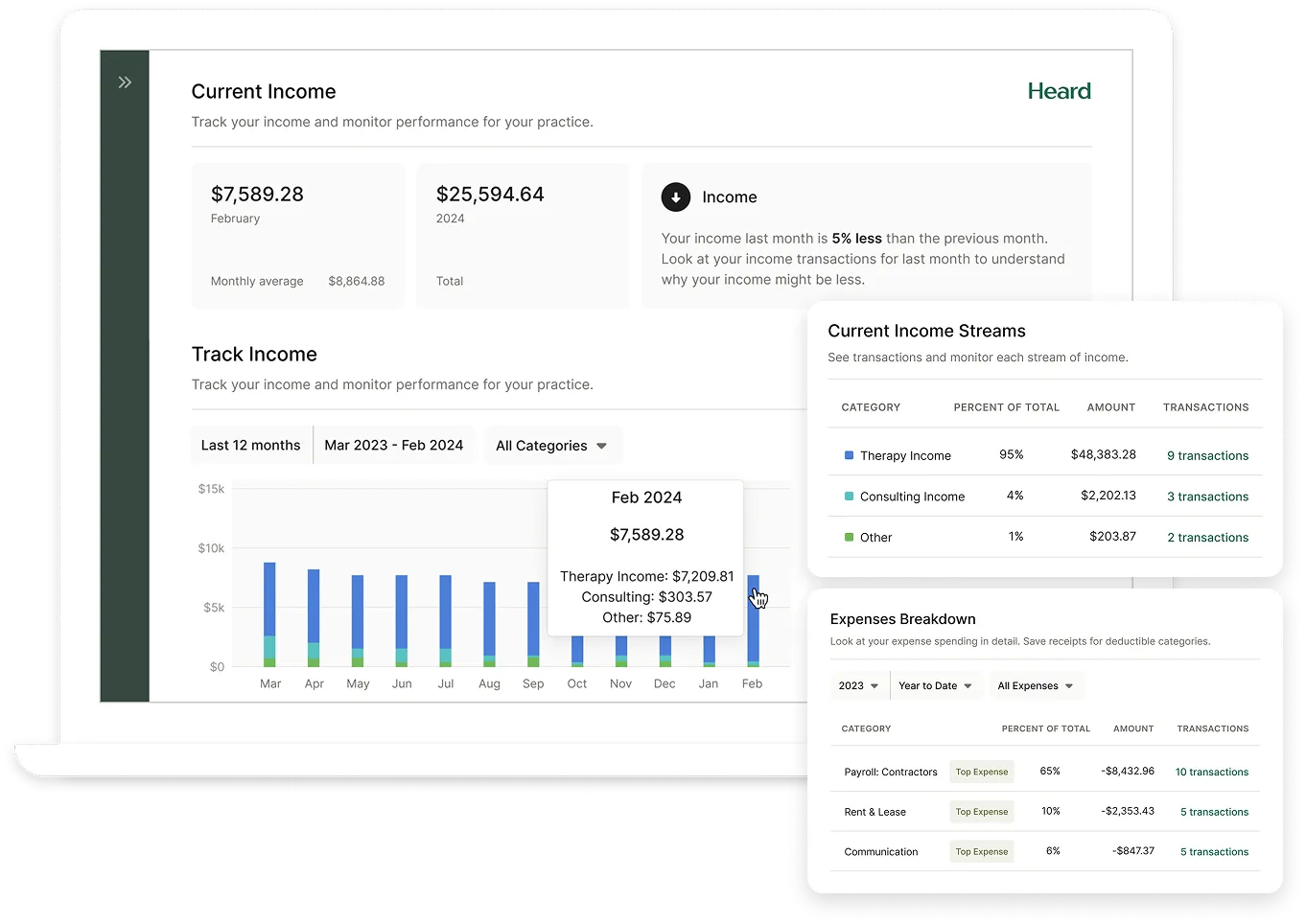Open the 10 transactions link for Payroll: Contractors
This screenshot has height=924, width=1306.
[x=1212, y=772]
